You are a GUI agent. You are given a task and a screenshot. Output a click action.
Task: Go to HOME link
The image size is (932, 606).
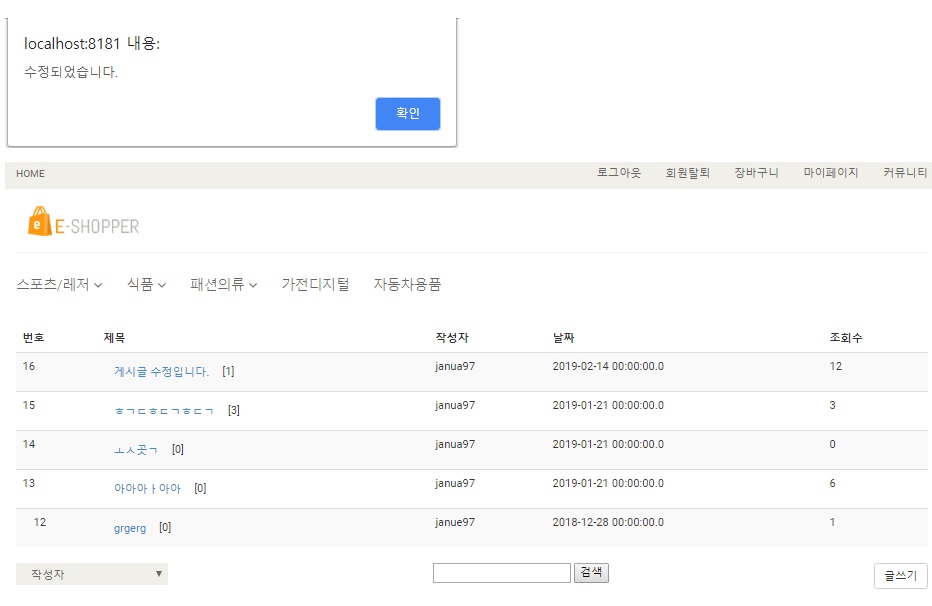[30, 173]
